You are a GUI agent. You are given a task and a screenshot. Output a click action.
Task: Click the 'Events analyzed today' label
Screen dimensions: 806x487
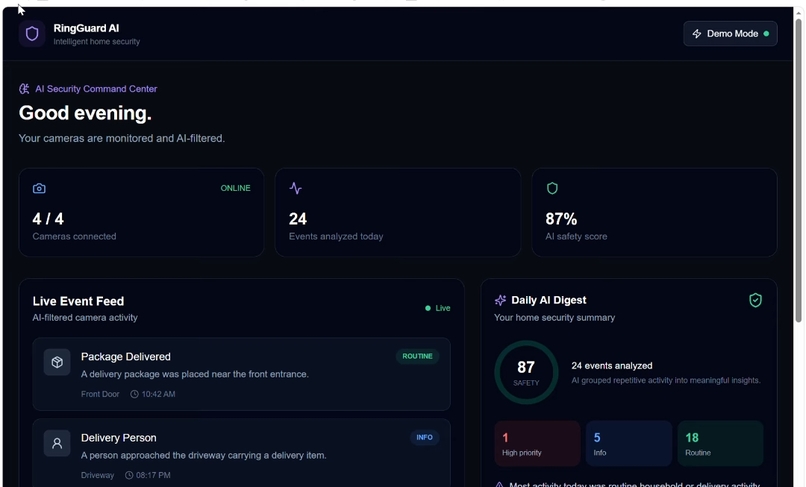coord(336,237)
